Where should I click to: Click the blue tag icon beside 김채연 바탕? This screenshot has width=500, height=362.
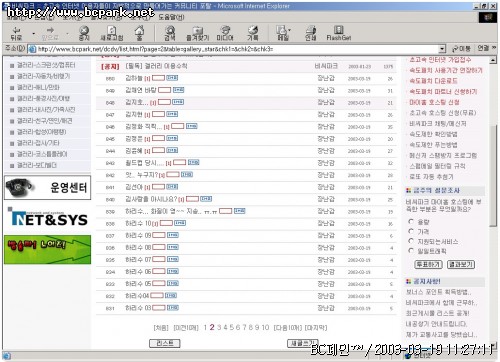[x=178, y=90]
